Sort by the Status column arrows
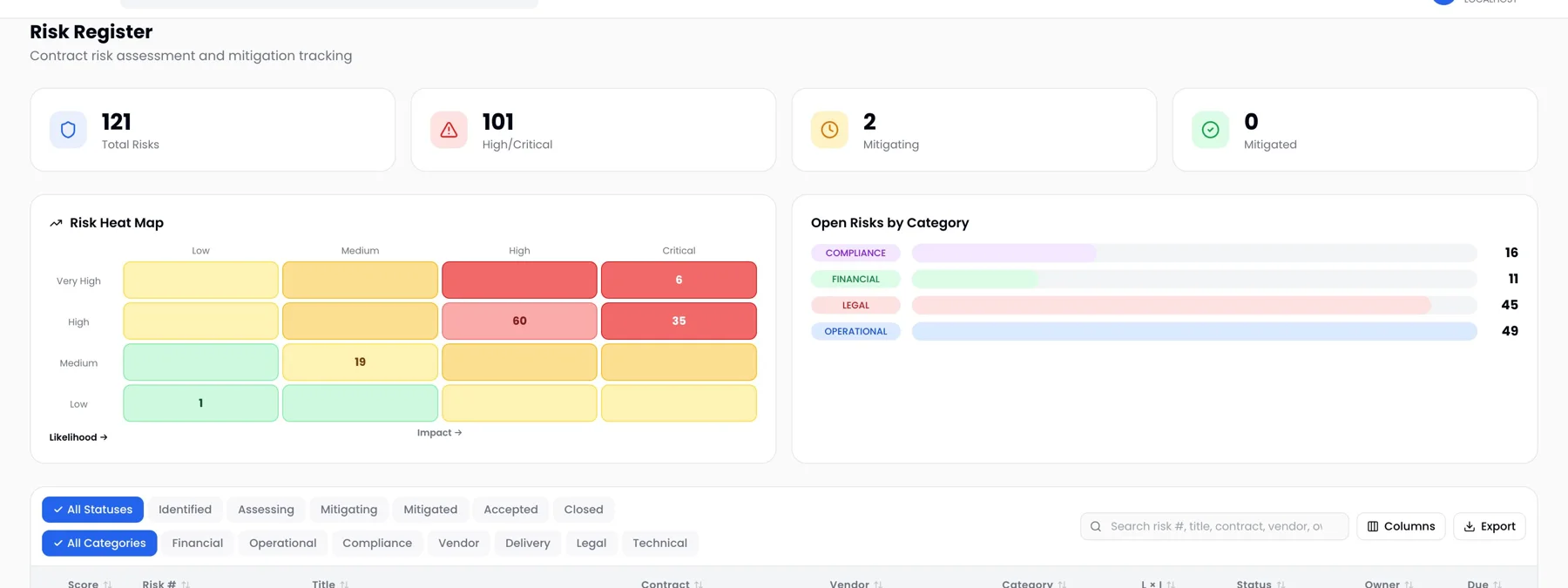The image size is (1568, 588). tap(1281, 584)
